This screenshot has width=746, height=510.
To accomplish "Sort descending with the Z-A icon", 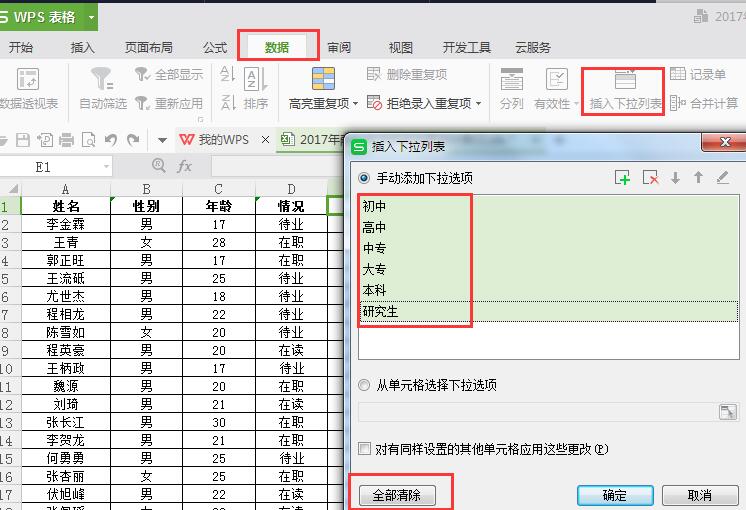I will click(228, 102).
